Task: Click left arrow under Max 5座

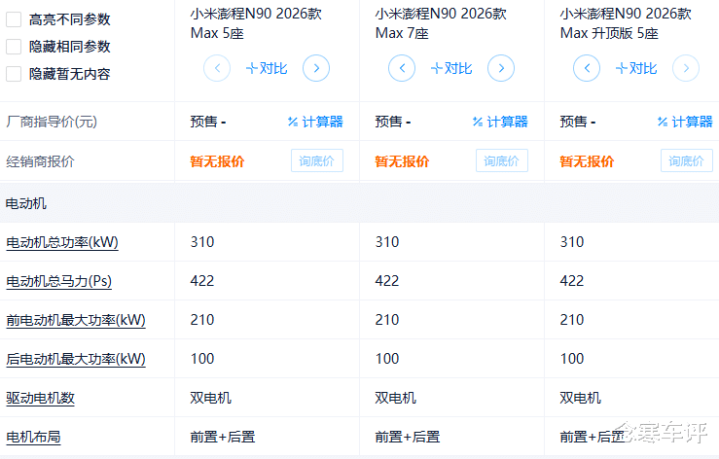Action: click(x=217, y=68)
